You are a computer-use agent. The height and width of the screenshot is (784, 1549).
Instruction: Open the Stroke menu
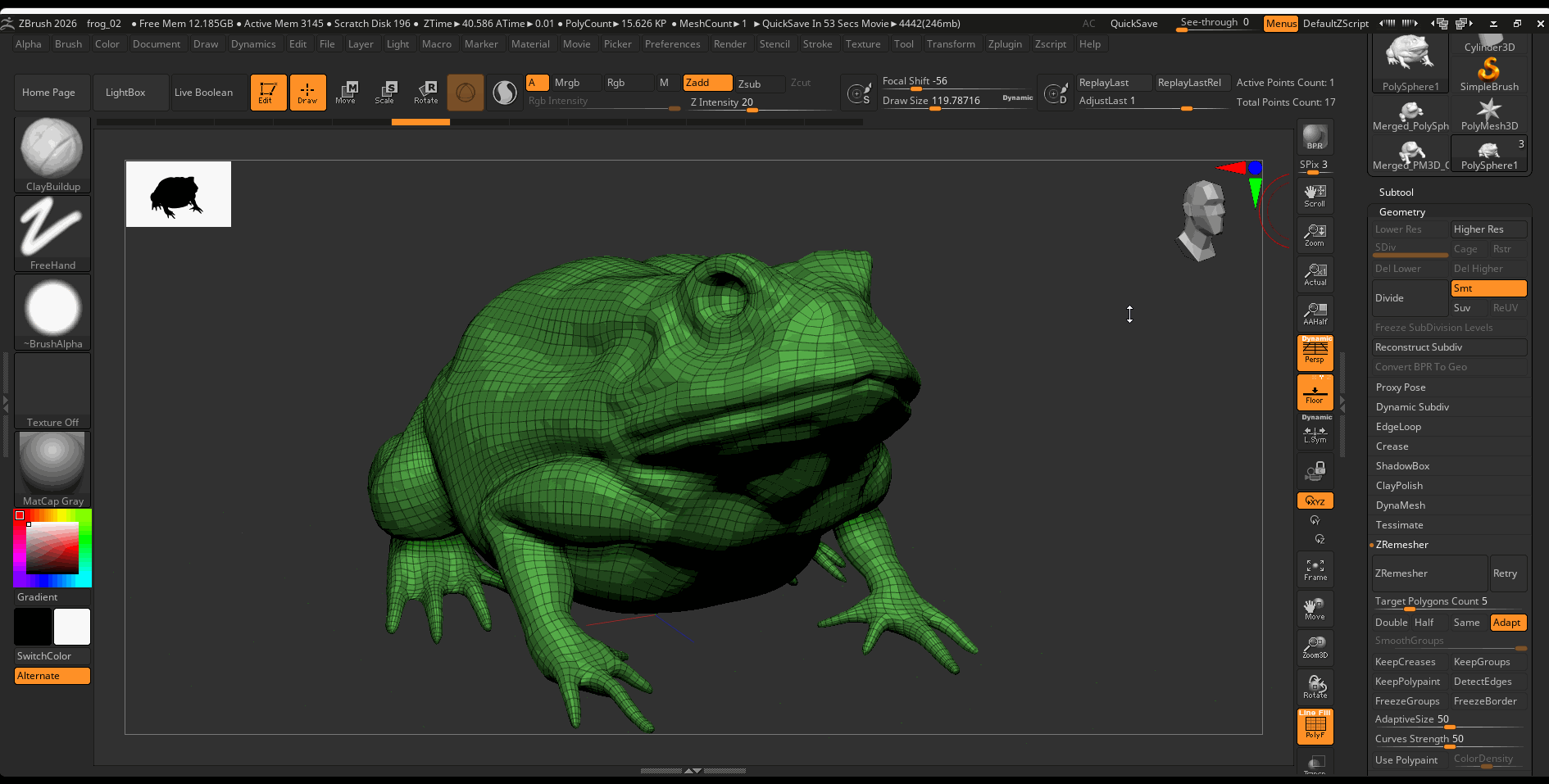coord(817,44)
